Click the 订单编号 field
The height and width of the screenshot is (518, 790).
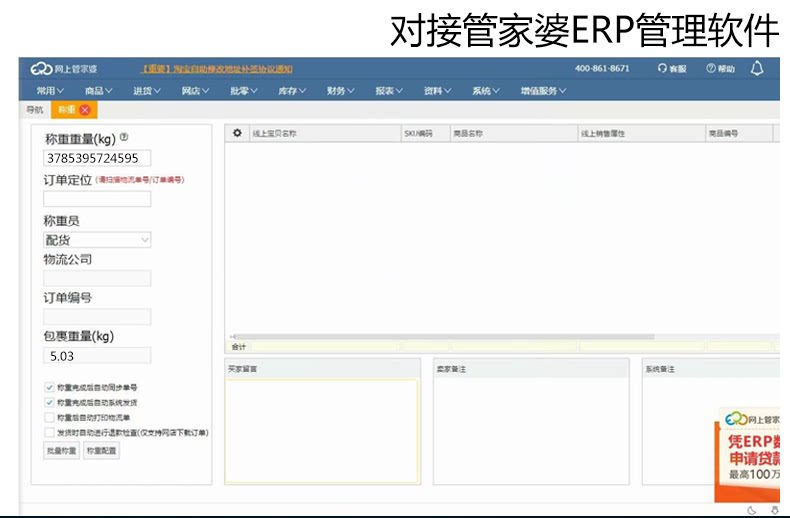(97, 316)
